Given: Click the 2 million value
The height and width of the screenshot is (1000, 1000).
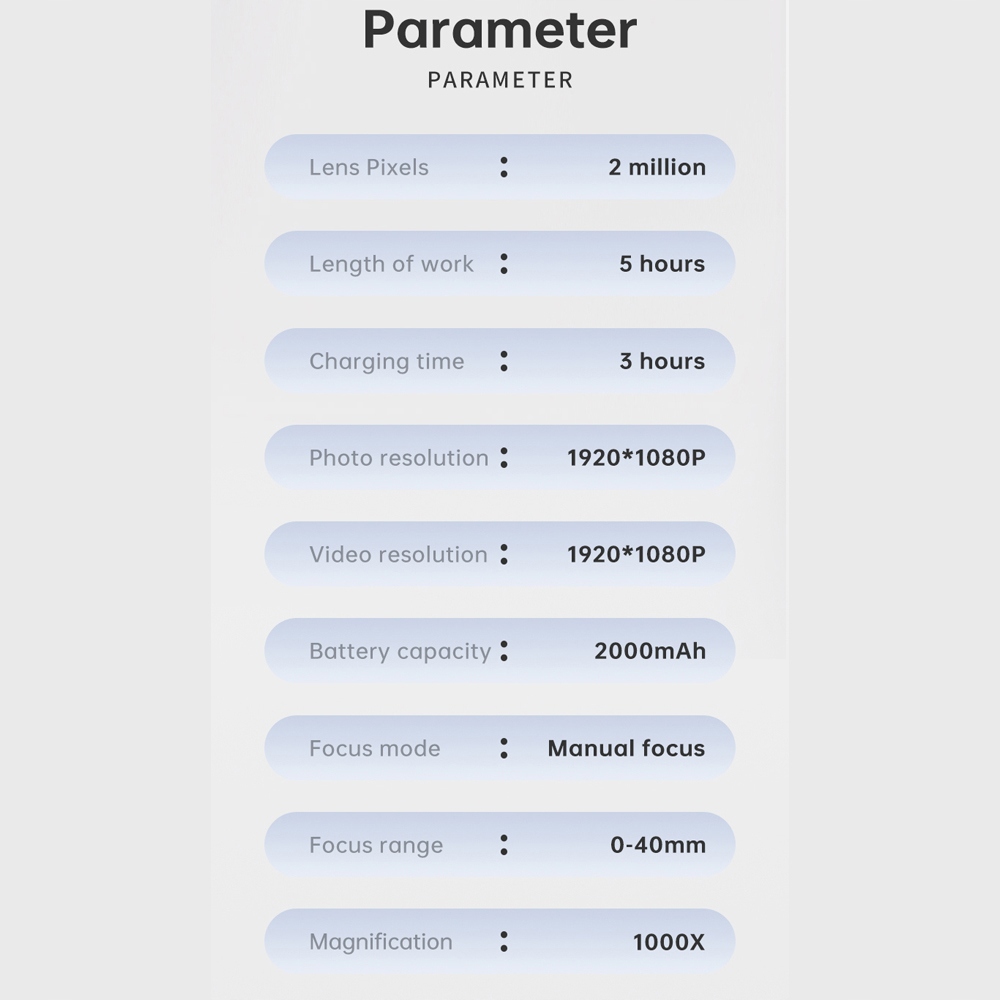Looking at the screenshot, I should click(x=657, y=167).
